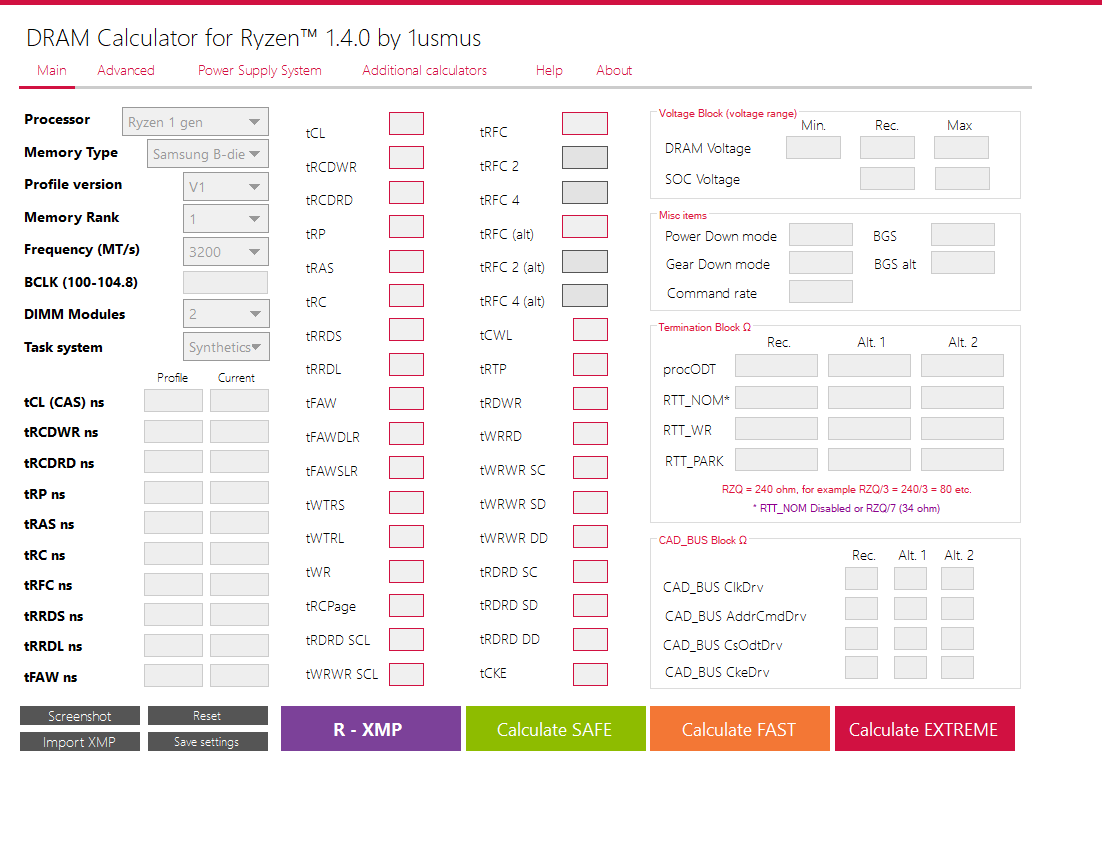
Task: Open the Help tab
Action: (x=549, y=70)
